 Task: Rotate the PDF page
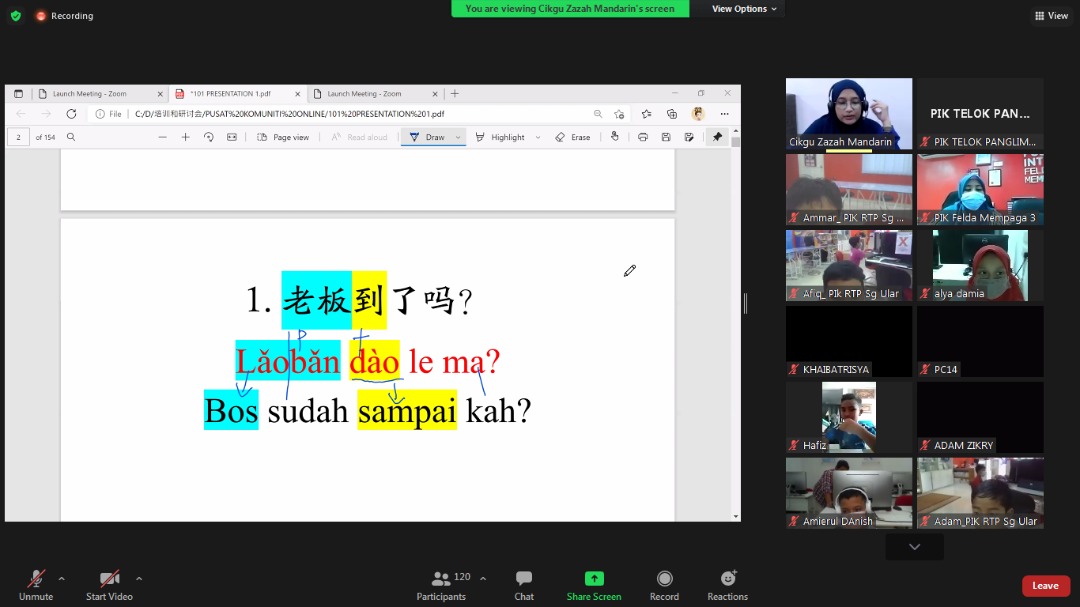(x=209, y=137)
